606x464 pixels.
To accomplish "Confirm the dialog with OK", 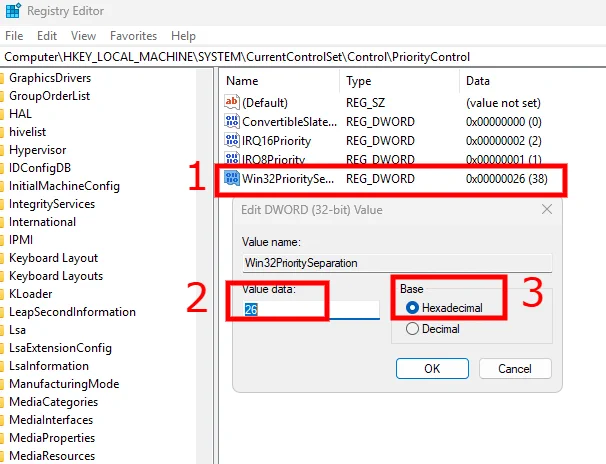I will 432,369.
